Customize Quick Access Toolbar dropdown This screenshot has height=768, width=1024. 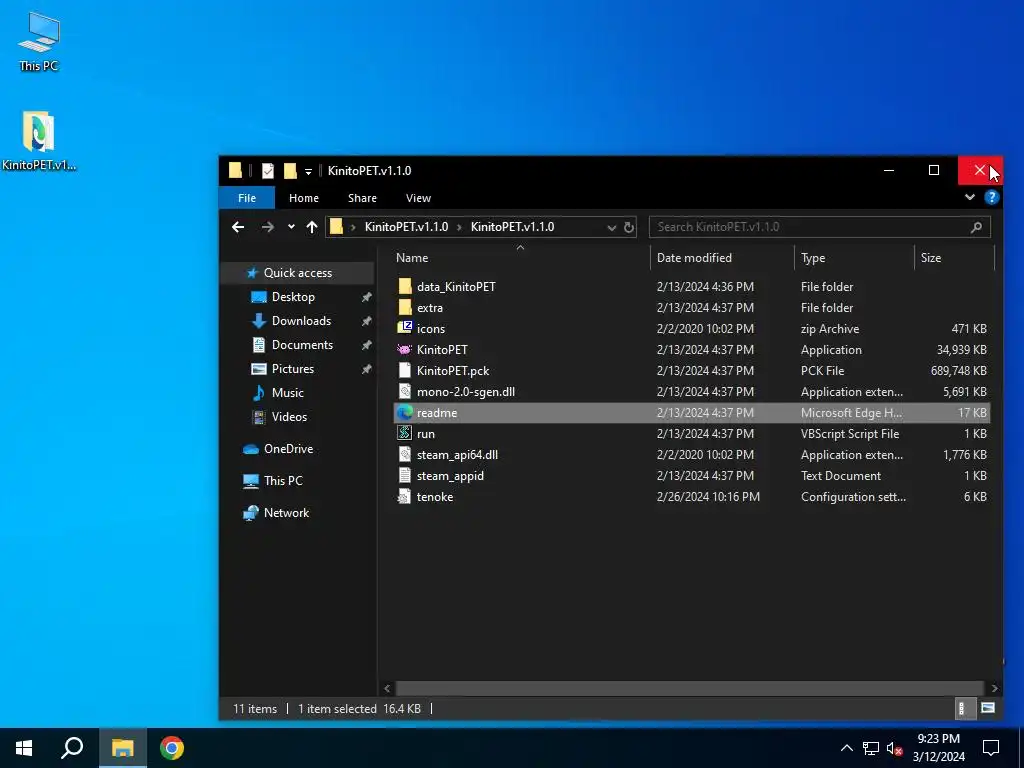coord(308,172)
